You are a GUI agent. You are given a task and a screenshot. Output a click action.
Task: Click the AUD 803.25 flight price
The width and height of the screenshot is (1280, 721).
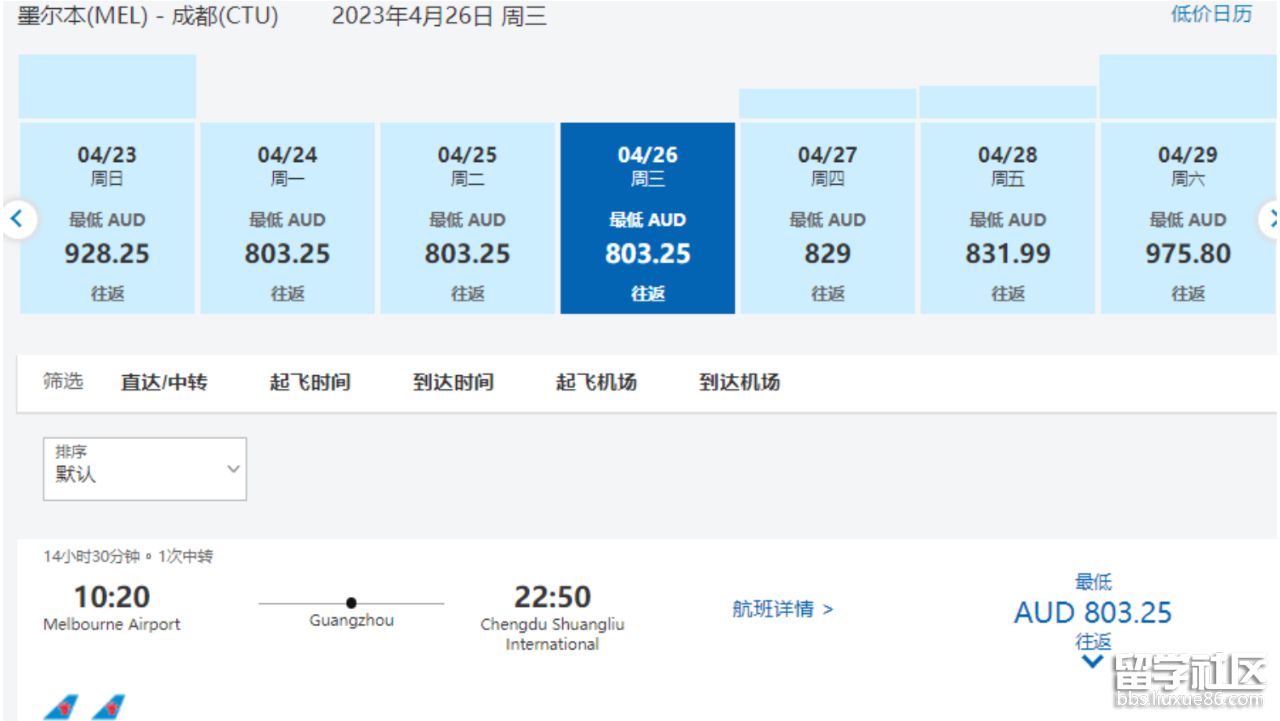1092,612
